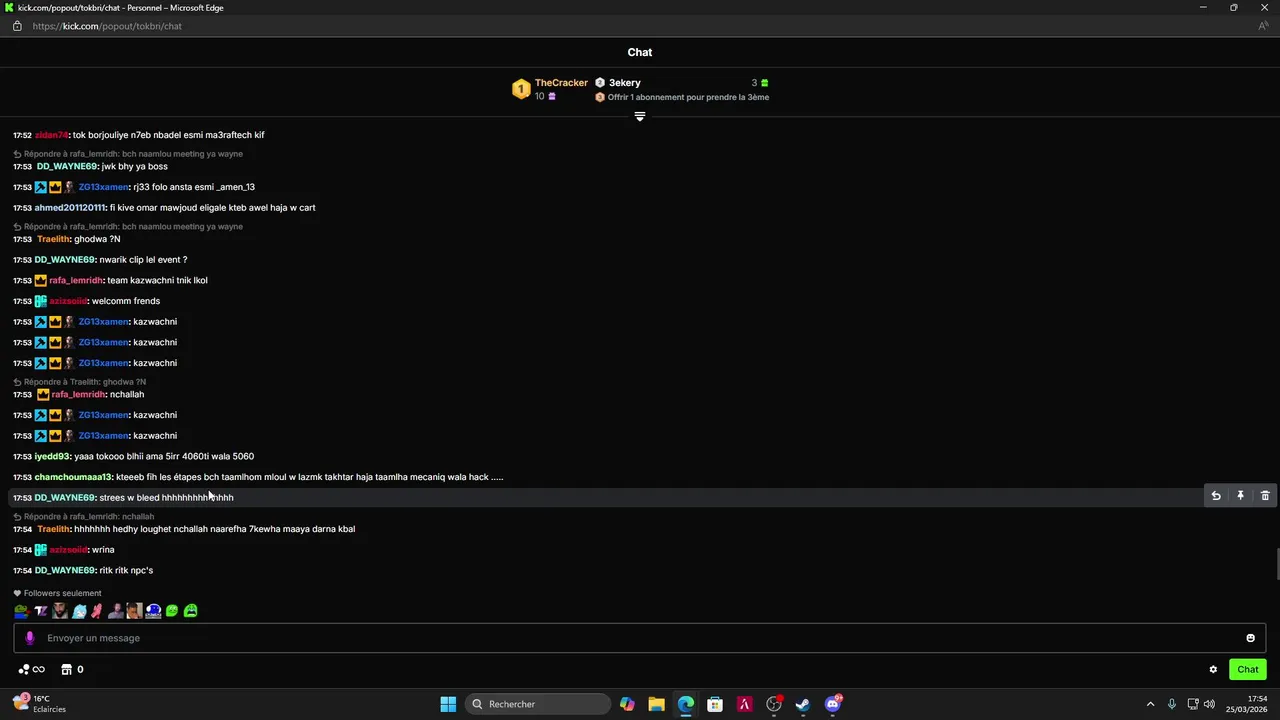Open chat settings gear icon

(x=1213, y=670)
